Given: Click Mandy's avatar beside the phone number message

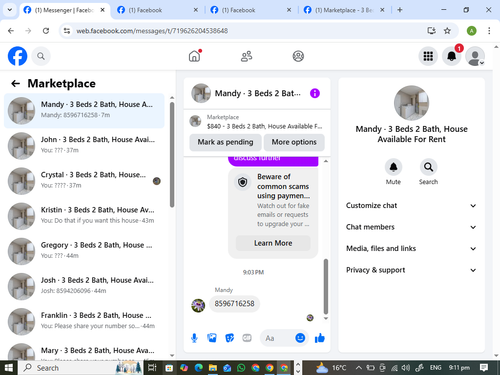Looking at the screenshot, I should [x=198, y=305].
